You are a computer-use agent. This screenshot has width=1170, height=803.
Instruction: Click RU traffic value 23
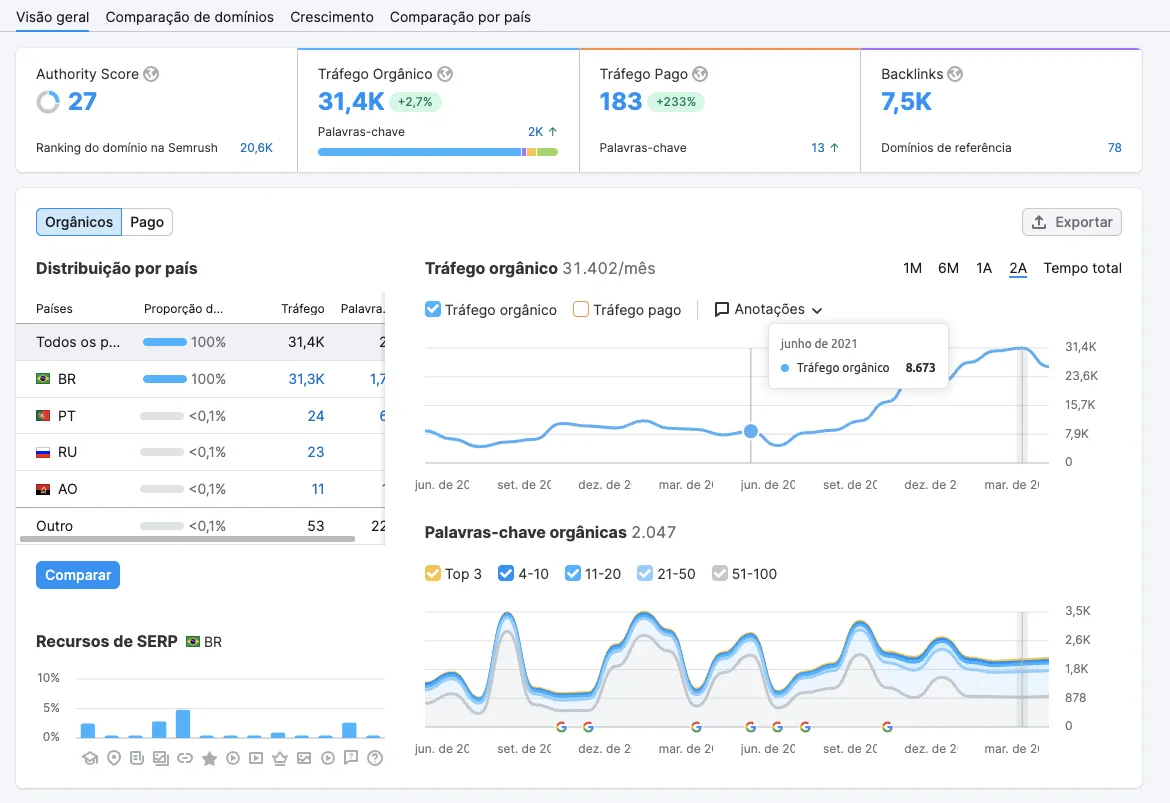point(316,452)
